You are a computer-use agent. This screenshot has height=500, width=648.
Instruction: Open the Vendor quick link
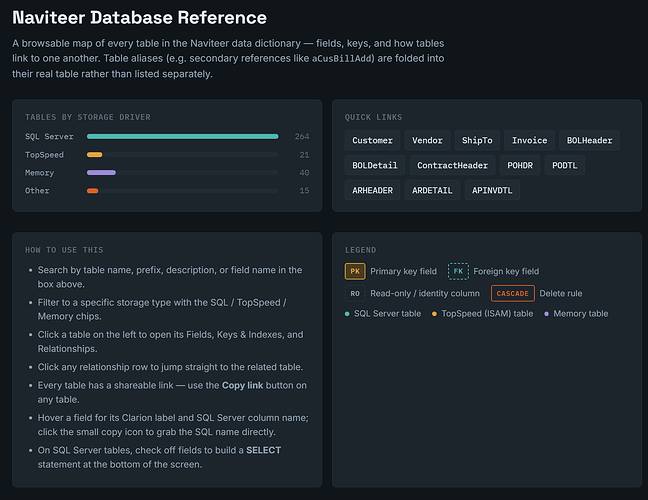427,140
